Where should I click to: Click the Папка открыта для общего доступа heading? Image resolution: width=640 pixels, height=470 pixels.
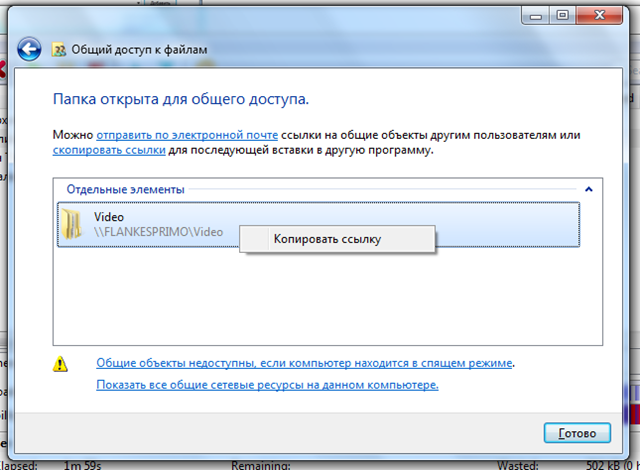coord(181,99)
